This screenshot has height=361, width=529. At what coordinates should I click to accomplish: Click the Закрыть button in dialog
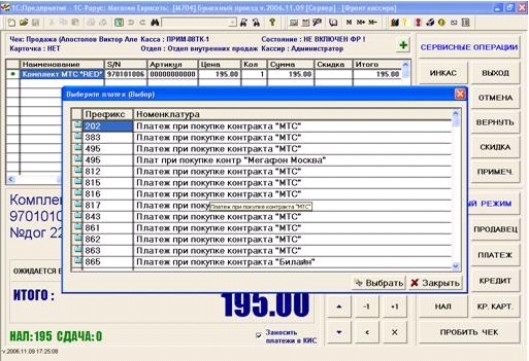(x=435, y=283)
